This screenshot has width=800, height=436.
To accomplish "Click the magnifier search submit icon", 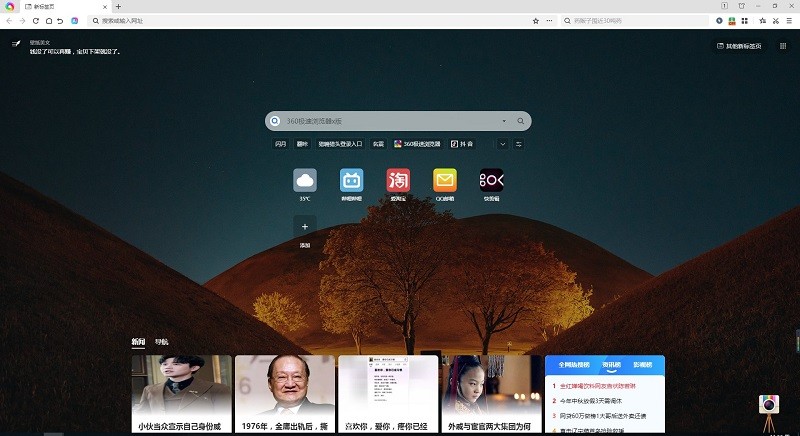I will click(520, 121).
